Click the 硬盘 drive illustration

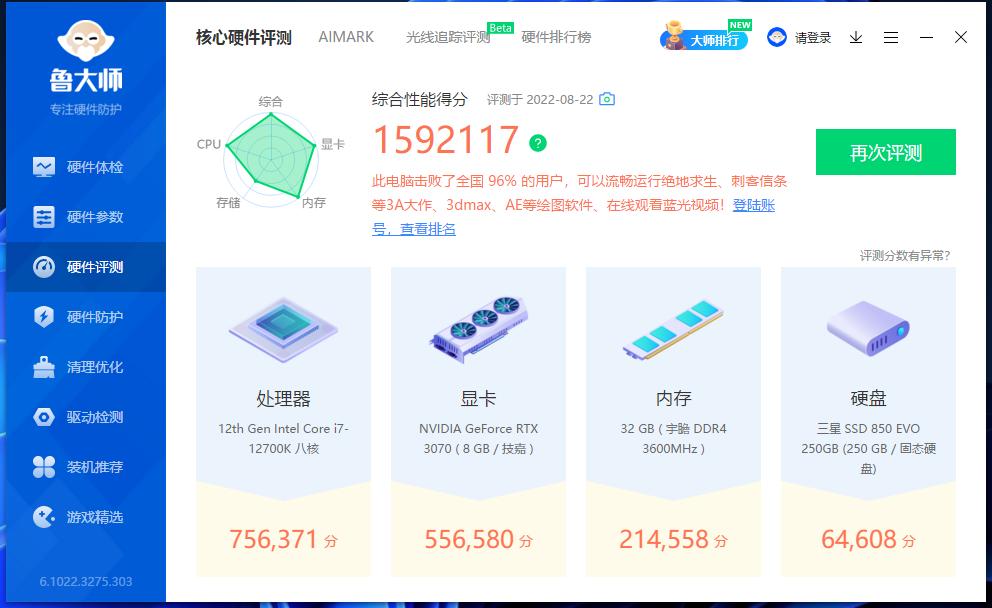868,328
